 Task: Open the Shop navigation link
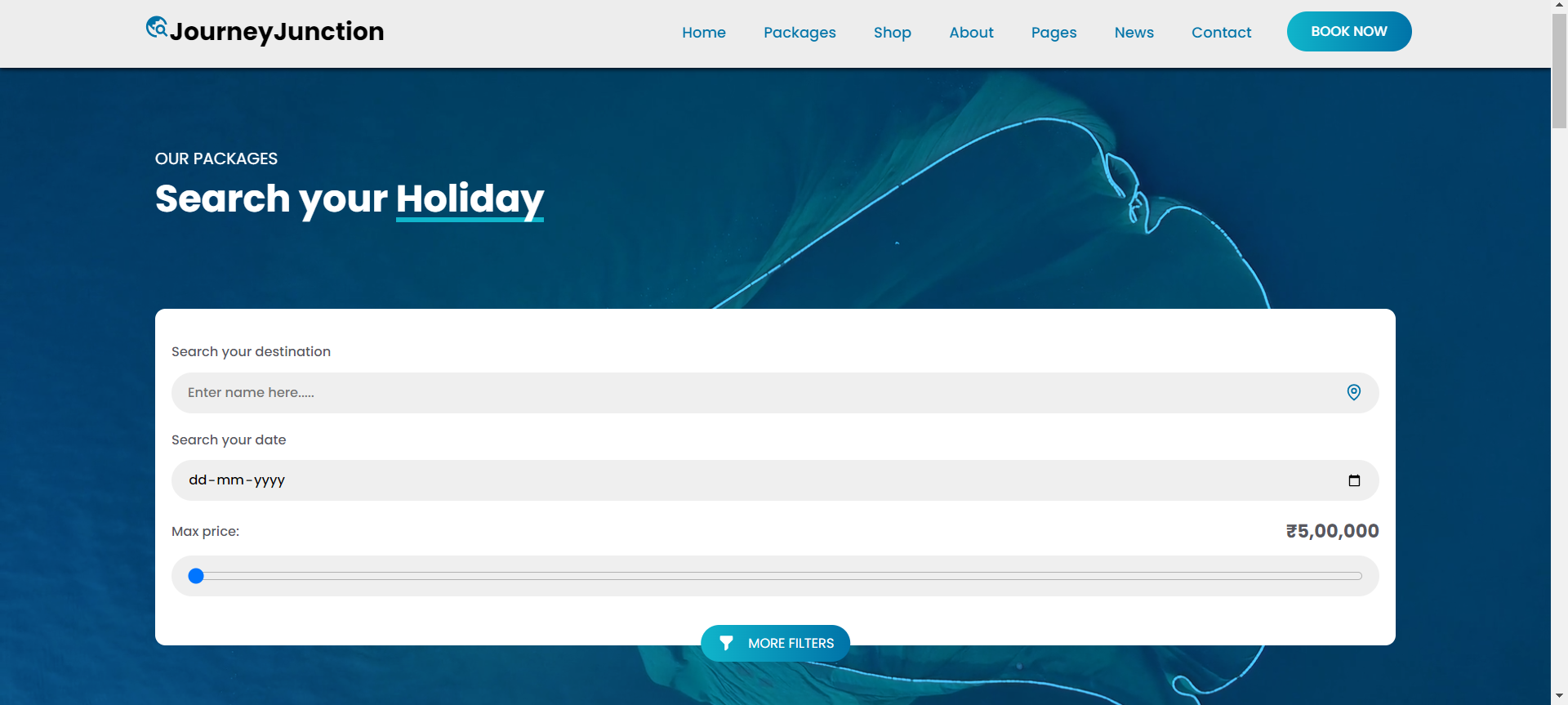click(892, 33)
